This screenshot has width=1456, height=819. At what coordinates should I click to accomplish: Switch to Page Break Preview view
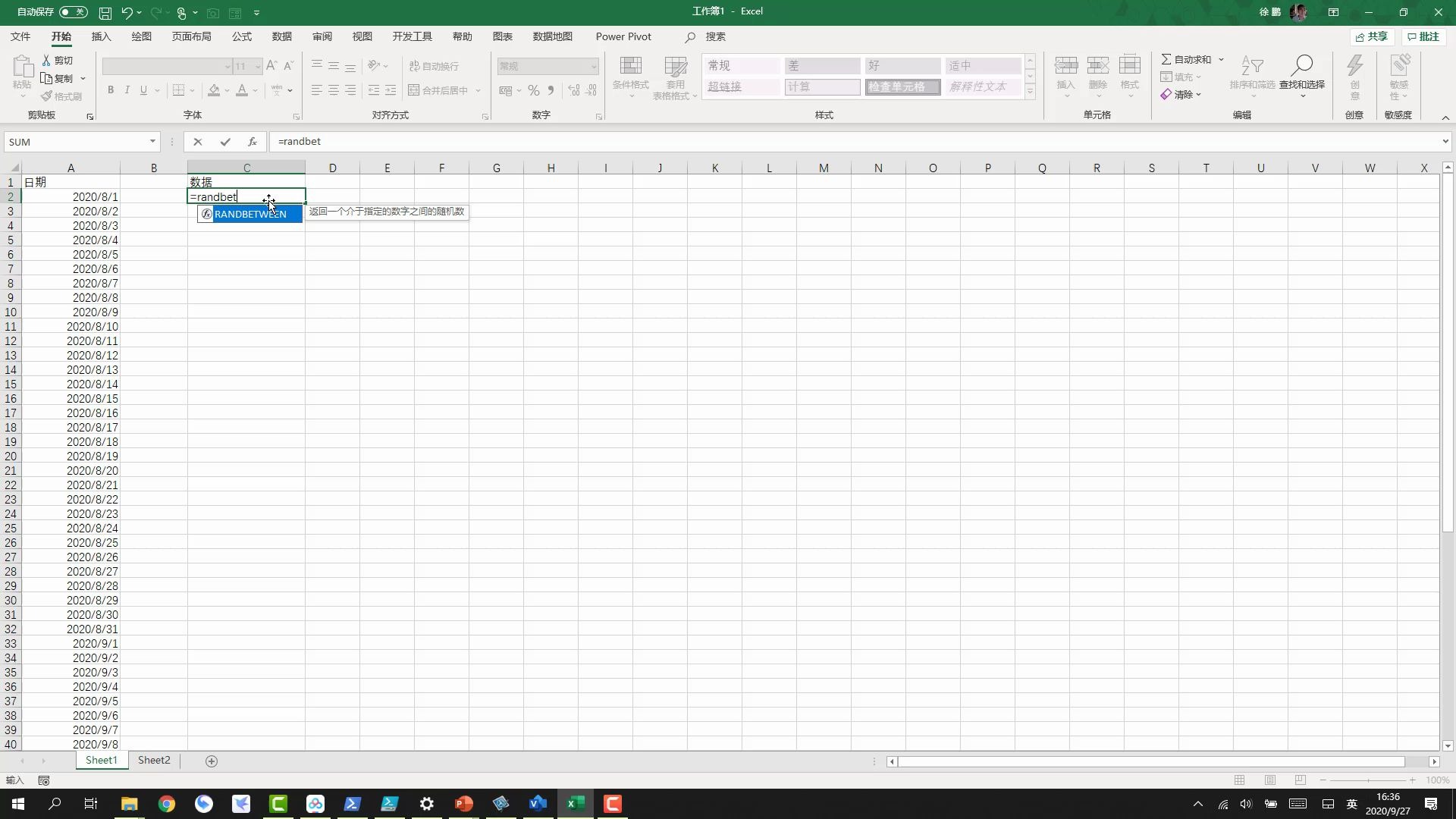pos(1300,780)
